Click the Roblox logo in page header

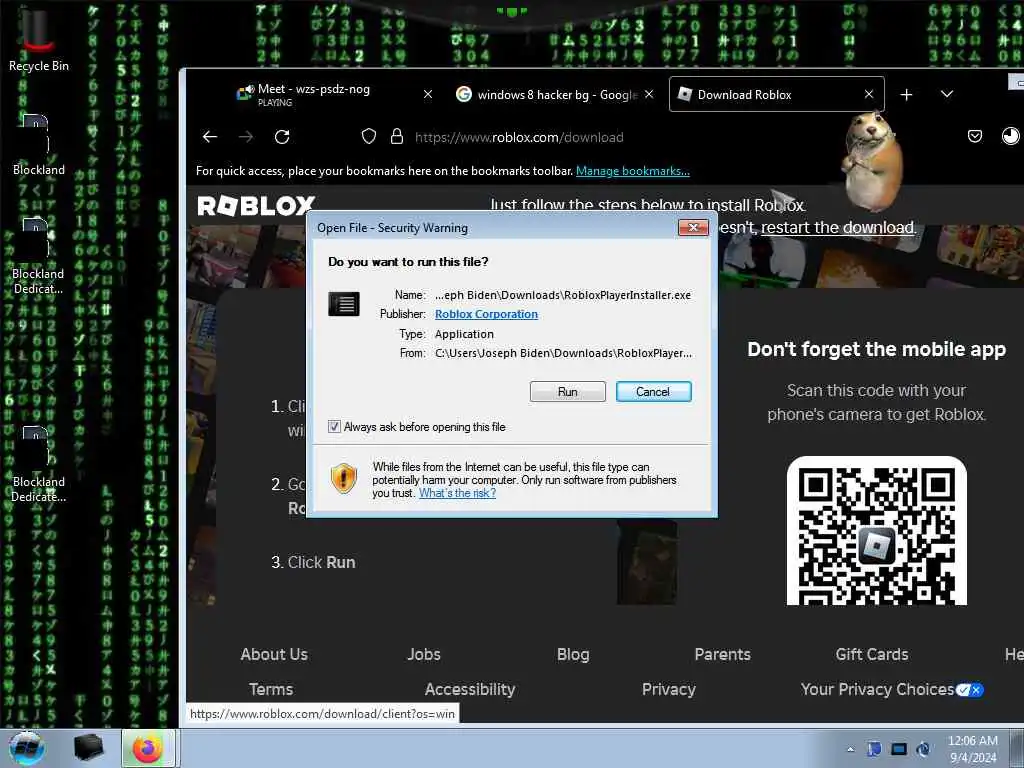point(256,206)
